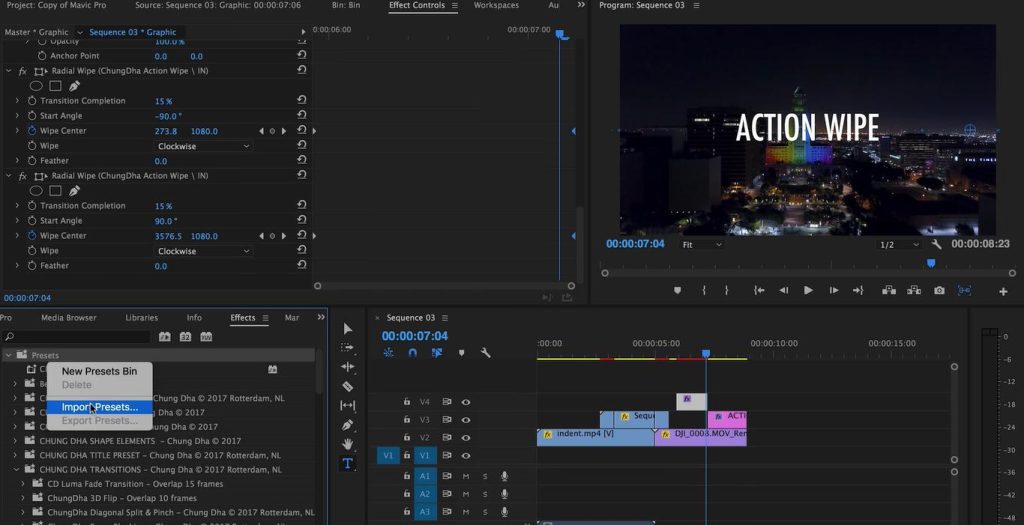Screen dimensions: 1024x525
Task: Click the timeline 00:00:07:04 timecode
Action: tap(415, 336)
